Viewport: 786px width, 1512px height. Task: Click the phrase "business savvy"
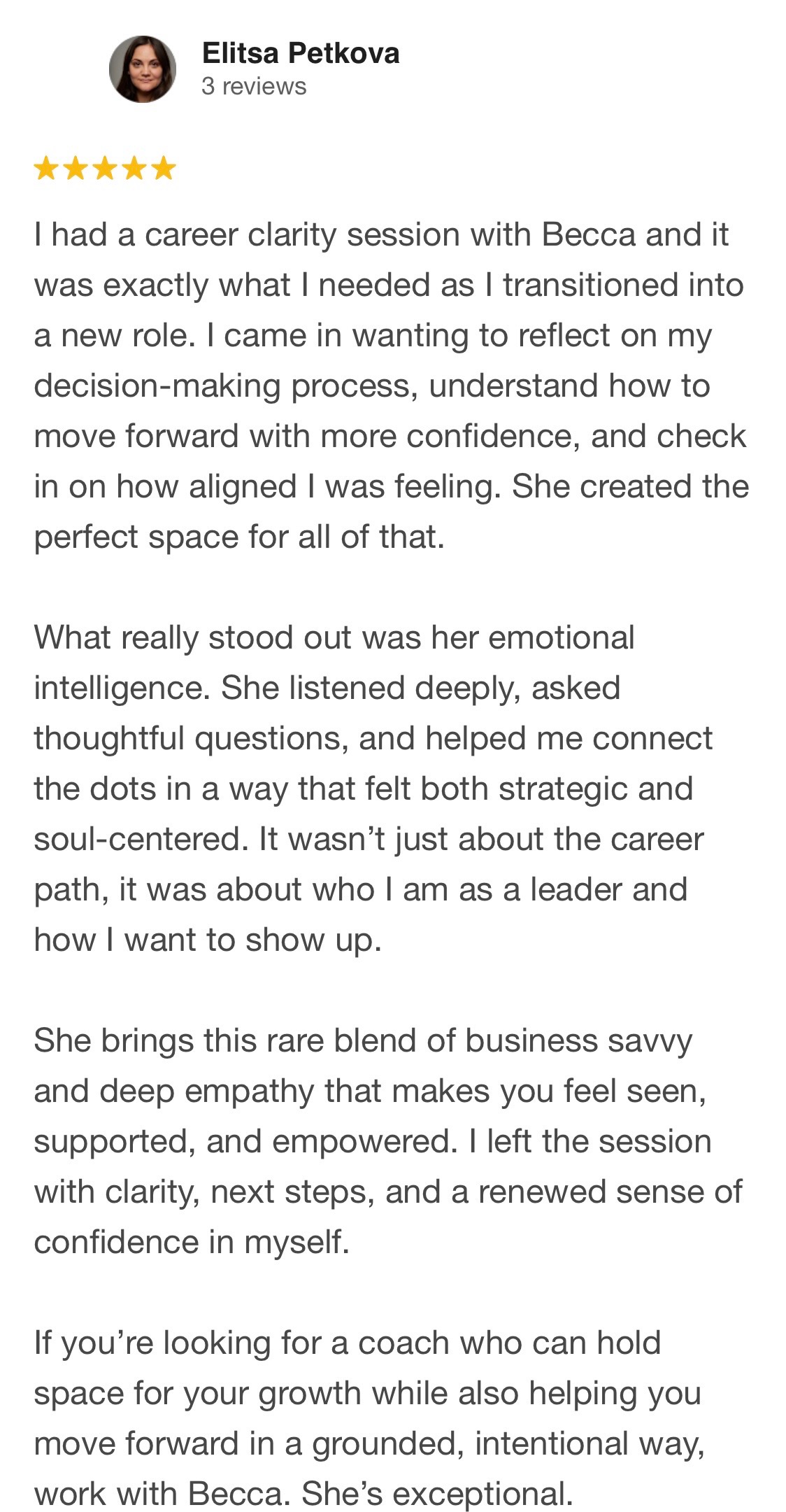(578, 1040)
